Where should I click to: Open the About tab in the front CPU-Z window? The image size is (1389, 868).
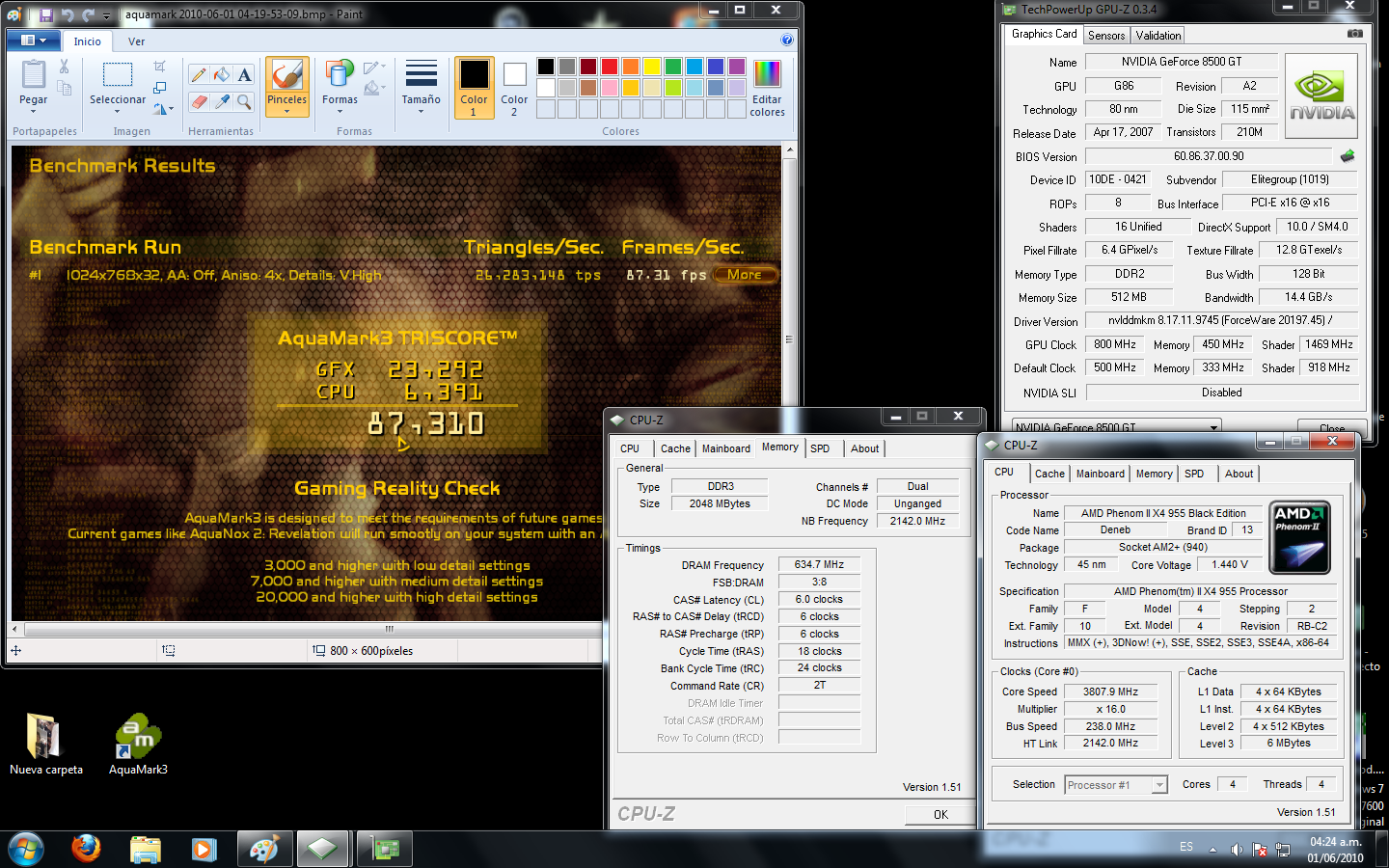pos(1239,474)
